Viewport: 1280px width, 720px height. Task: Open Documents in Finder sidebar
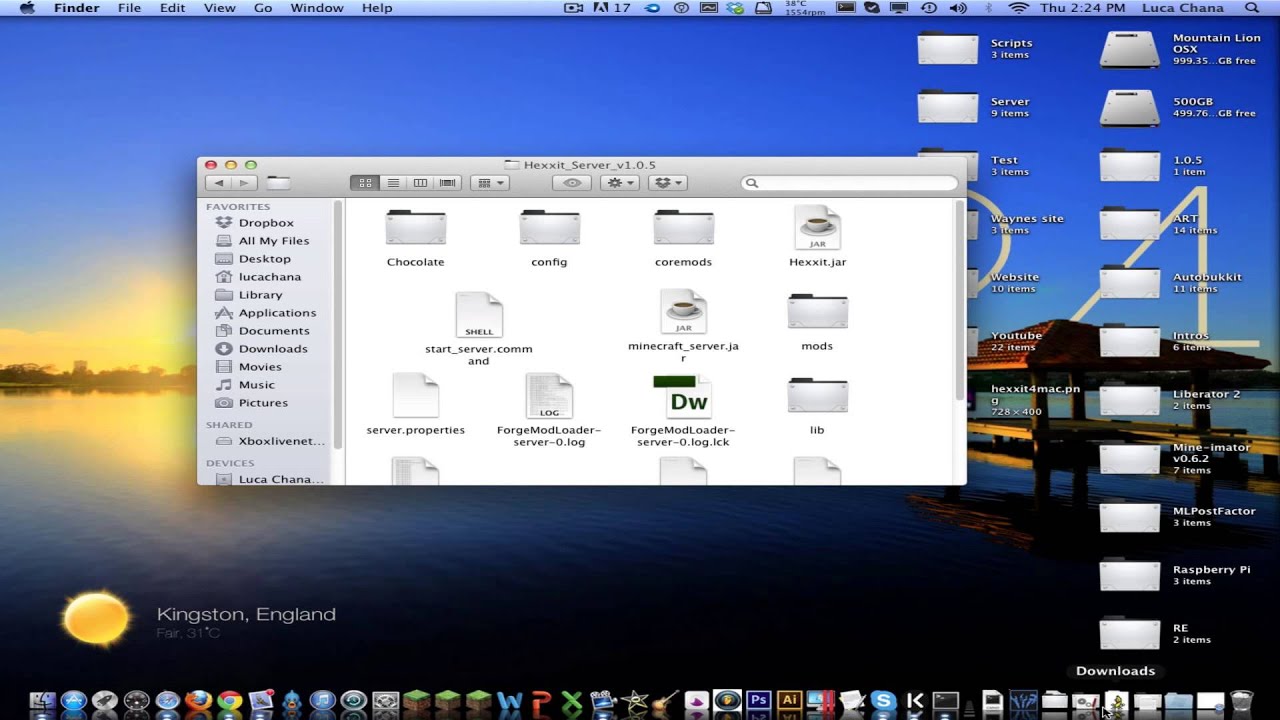coord(274,331)
